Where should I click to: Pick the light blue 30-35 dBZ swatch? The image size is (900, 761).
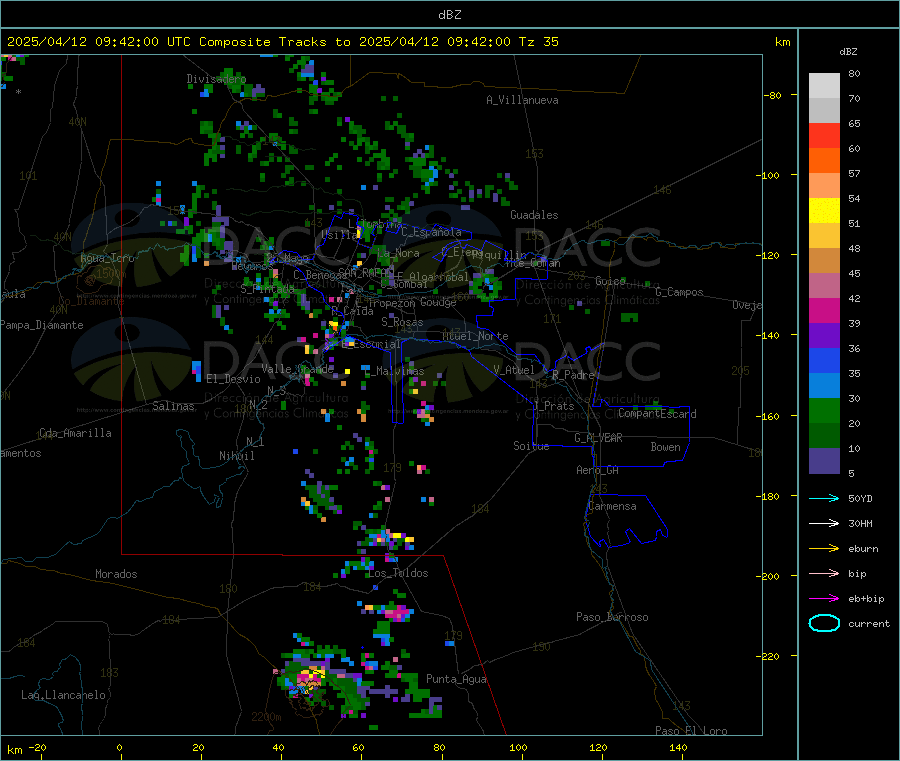click(x=824, y=386)
